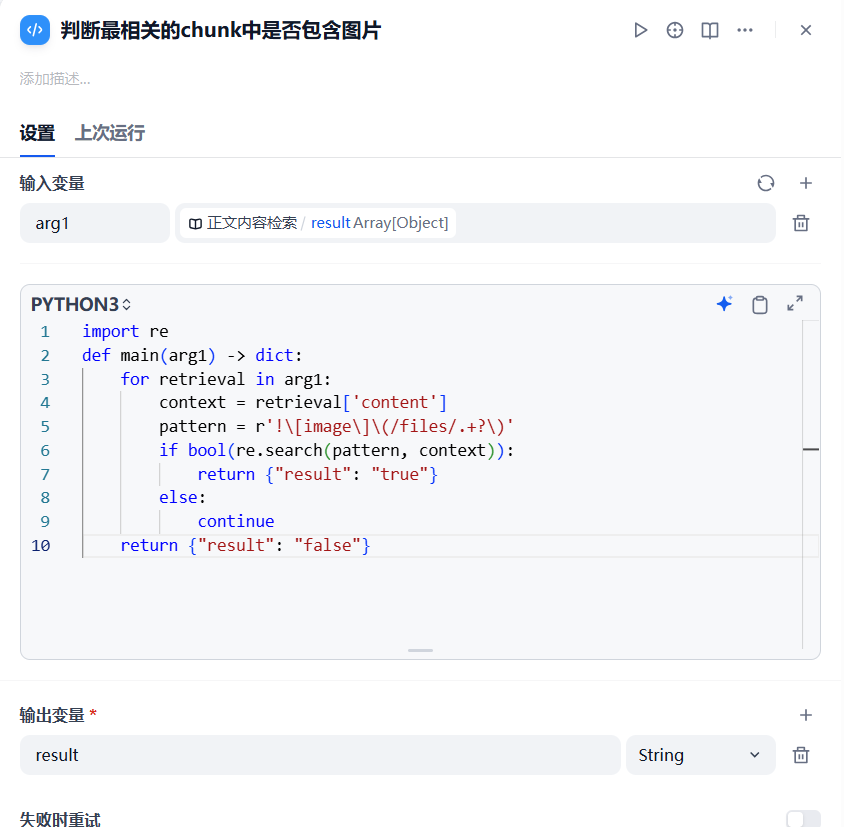Edit the result output variable name

tap(320, 755)
